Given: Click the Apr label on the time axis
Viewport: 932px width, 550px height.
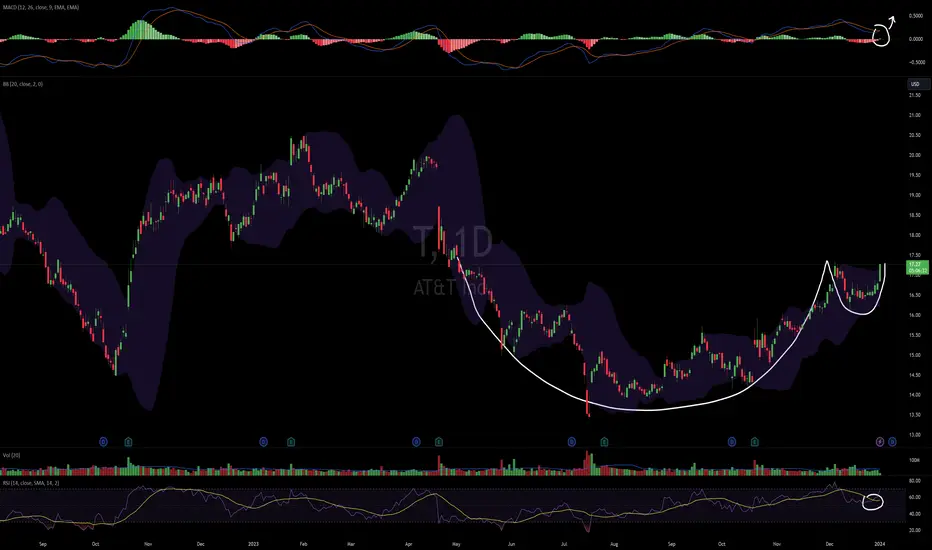Looking at the screenshot, I should click(408, 544).
